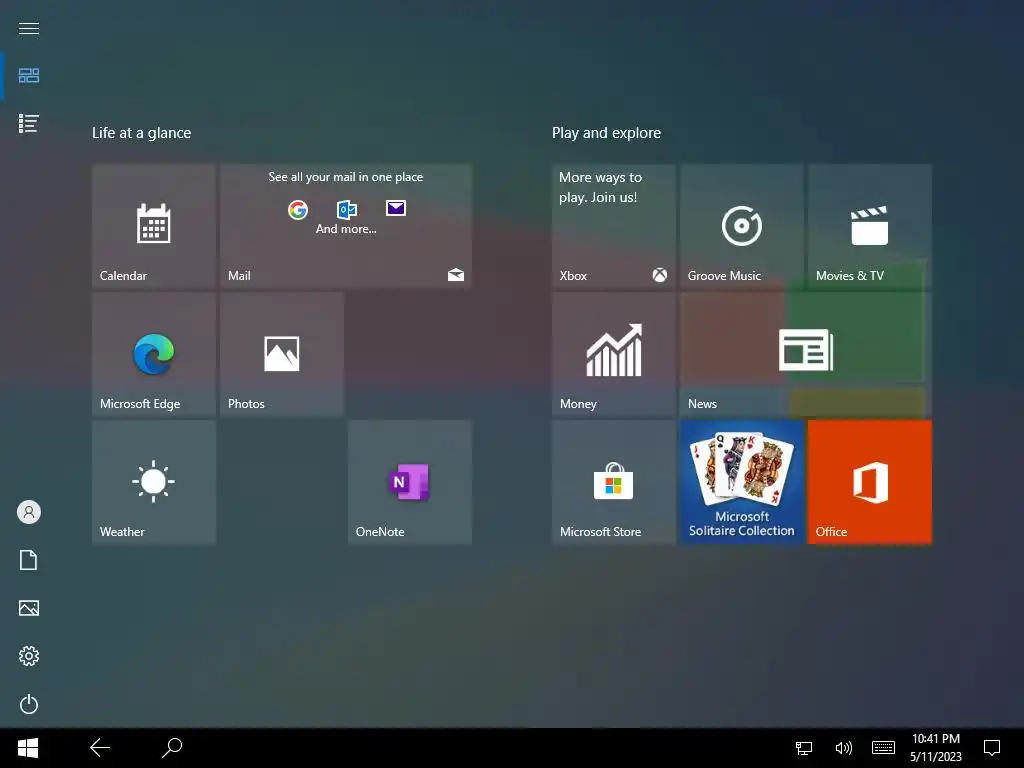Image resolution: width=1024 pixels, height=768 pixels.
Task: Open Movies & TV tile
Action: 870,225
